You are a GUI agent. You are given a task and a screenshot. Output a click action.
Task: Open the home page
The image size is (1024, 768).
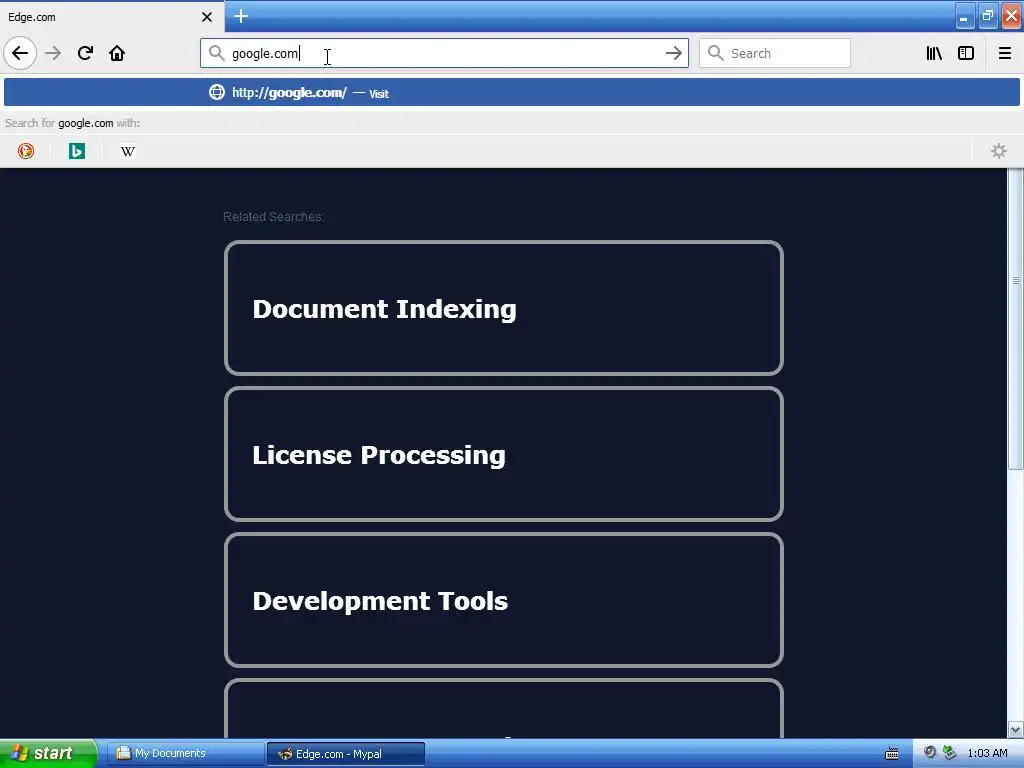pos(117,53)
